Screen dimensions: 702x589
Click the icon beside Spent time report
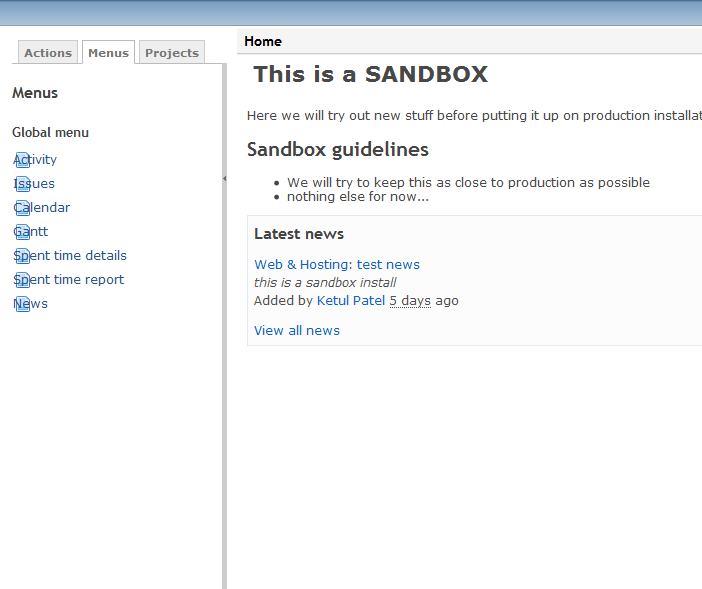(x=22, y=280)
